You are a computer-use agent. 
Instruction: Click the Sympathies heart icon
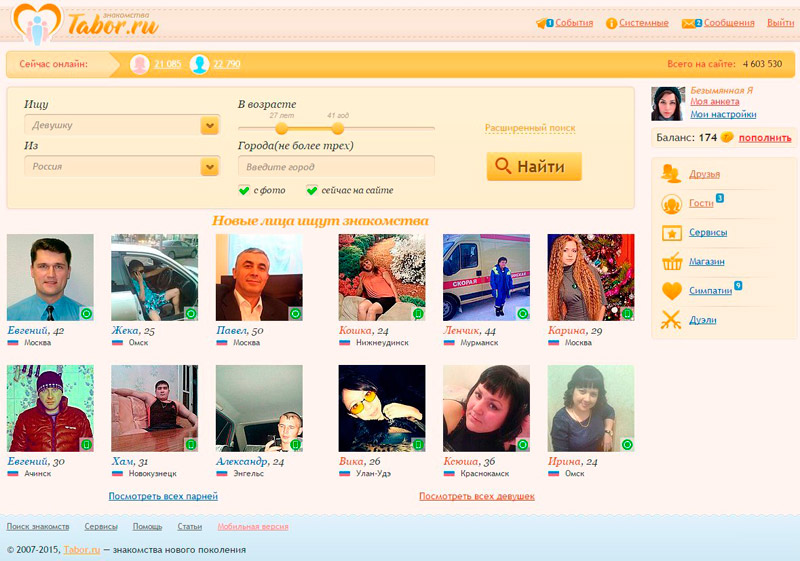tap(671, 291)
